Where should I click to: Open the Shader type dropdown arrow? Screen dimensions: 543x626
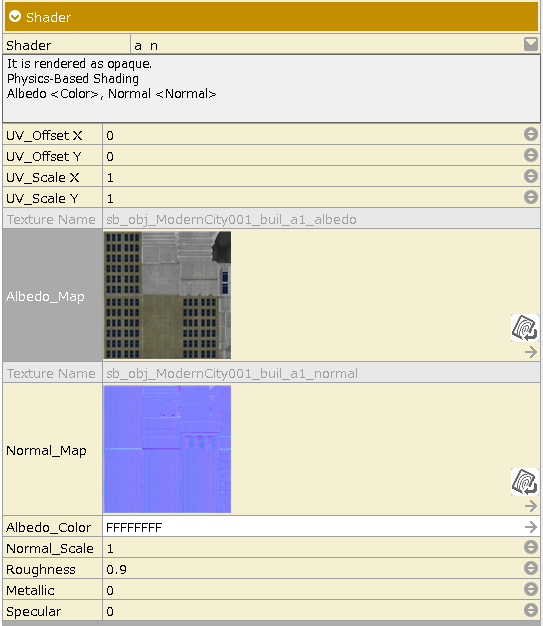pyautogui.click(x=531, y=44)
